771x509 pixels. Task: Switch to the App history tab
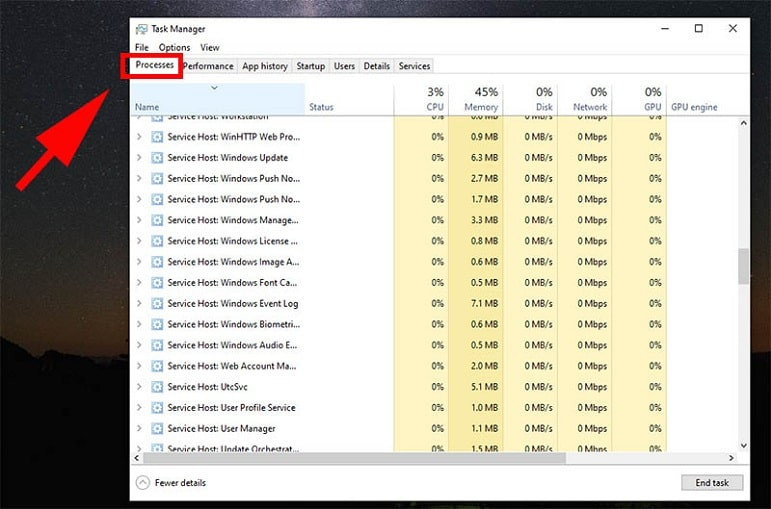(x=265, y=66)
